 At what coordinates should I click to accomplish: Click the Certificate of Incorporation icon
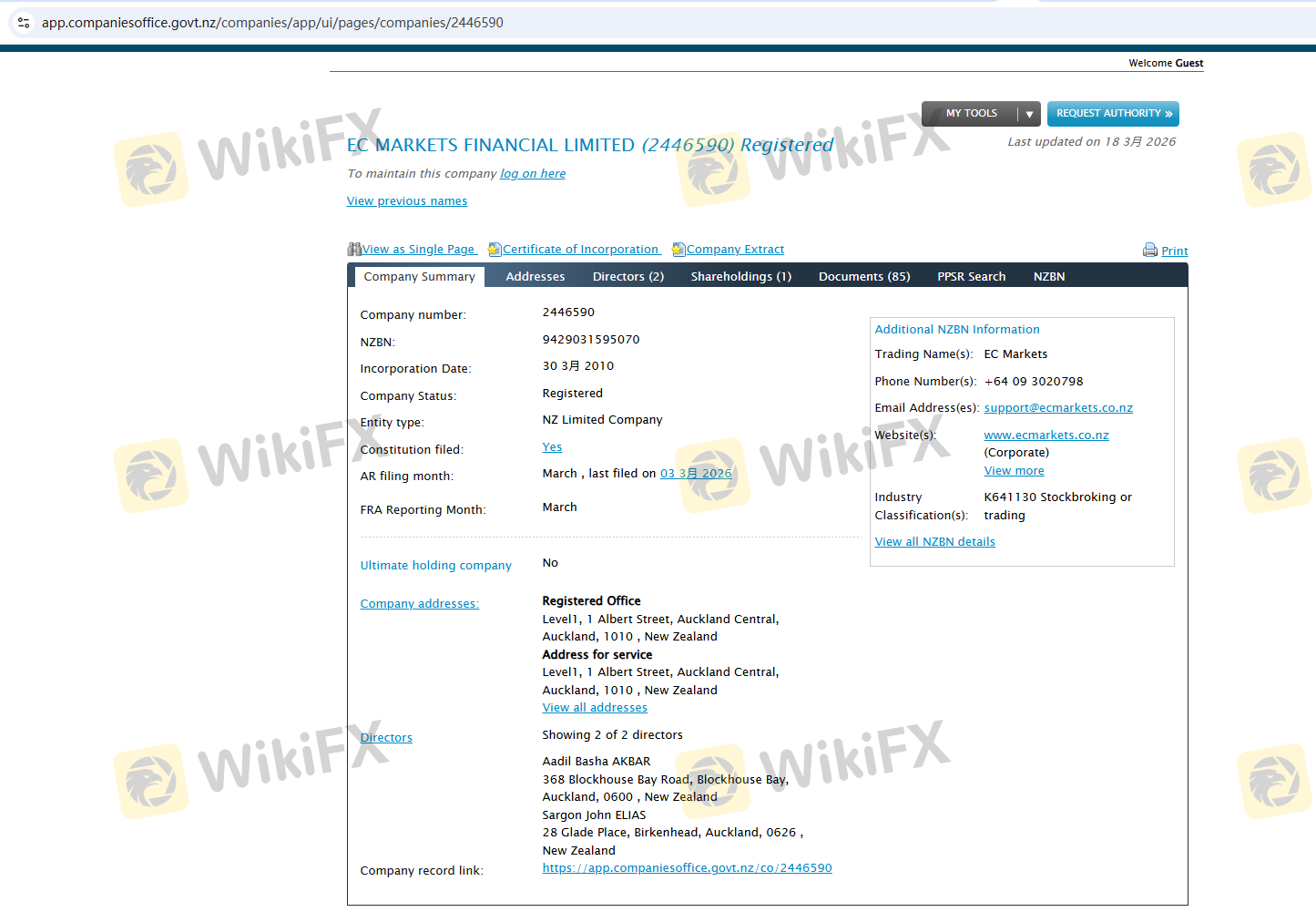[x=495, y=250]
